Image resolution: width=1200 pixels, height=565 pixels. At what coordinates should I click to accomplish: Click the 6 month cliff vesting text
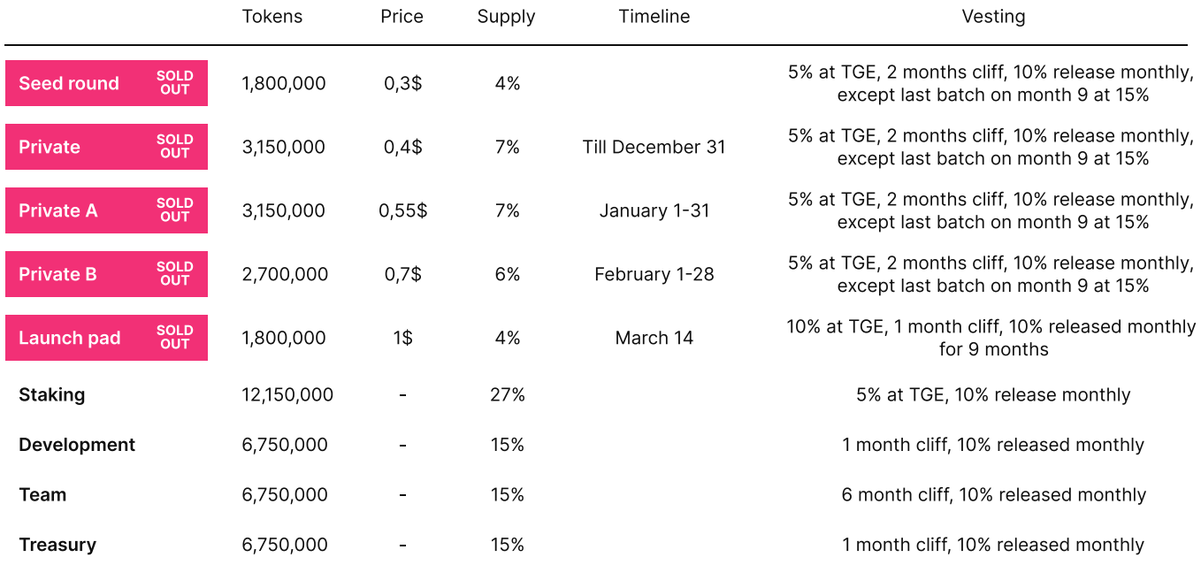tap(993, 495)
